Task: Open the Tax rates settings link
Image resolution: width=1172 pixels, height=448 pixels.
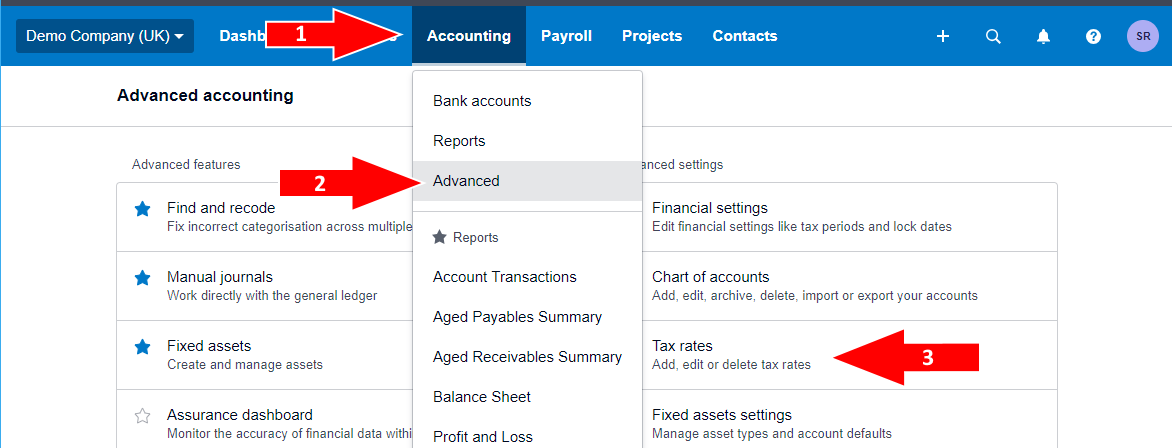Action: click(x=682, y=346)
